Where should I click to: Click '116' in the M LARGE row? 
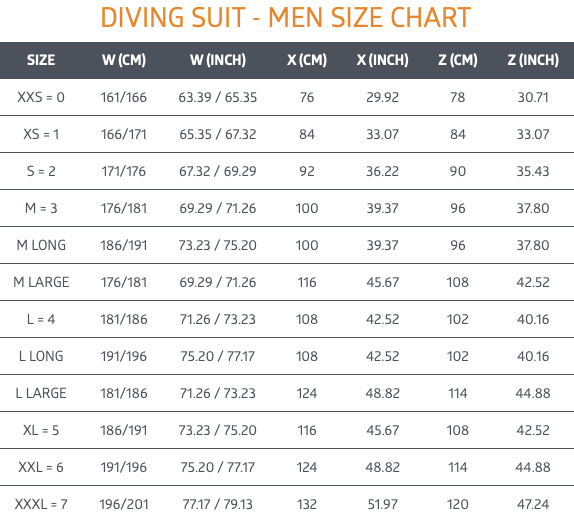pyautogui.click(x=307, y=282)
